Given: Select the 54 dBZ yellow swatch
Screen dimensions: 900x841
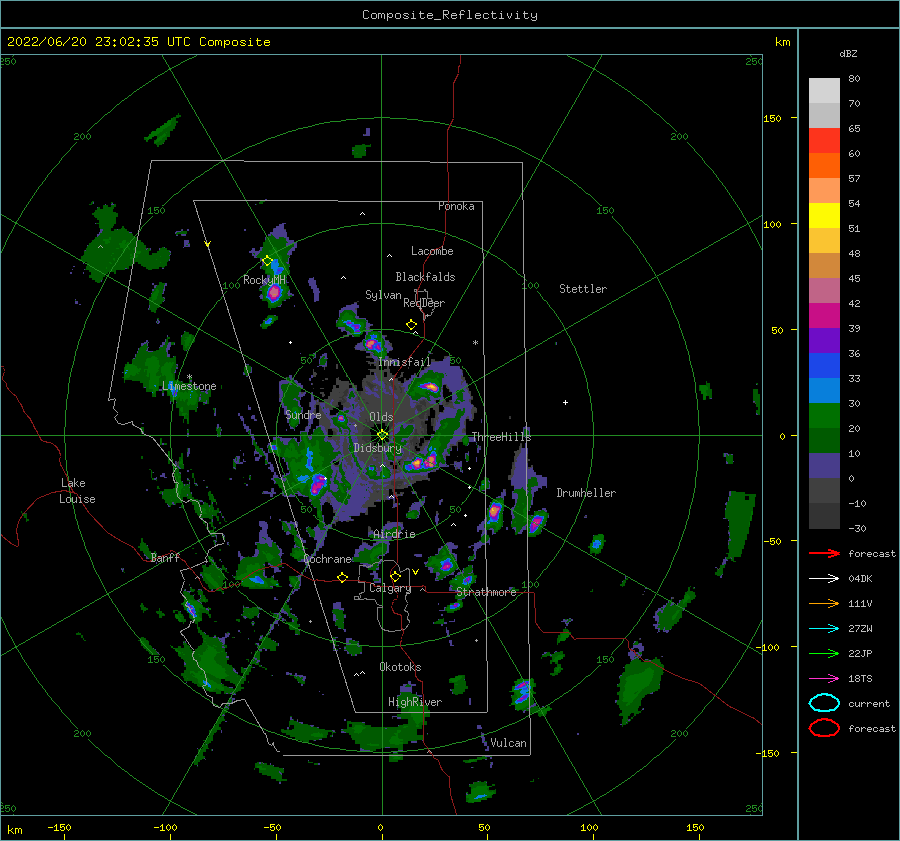Looking at the screenshot, I should point(824,215).
